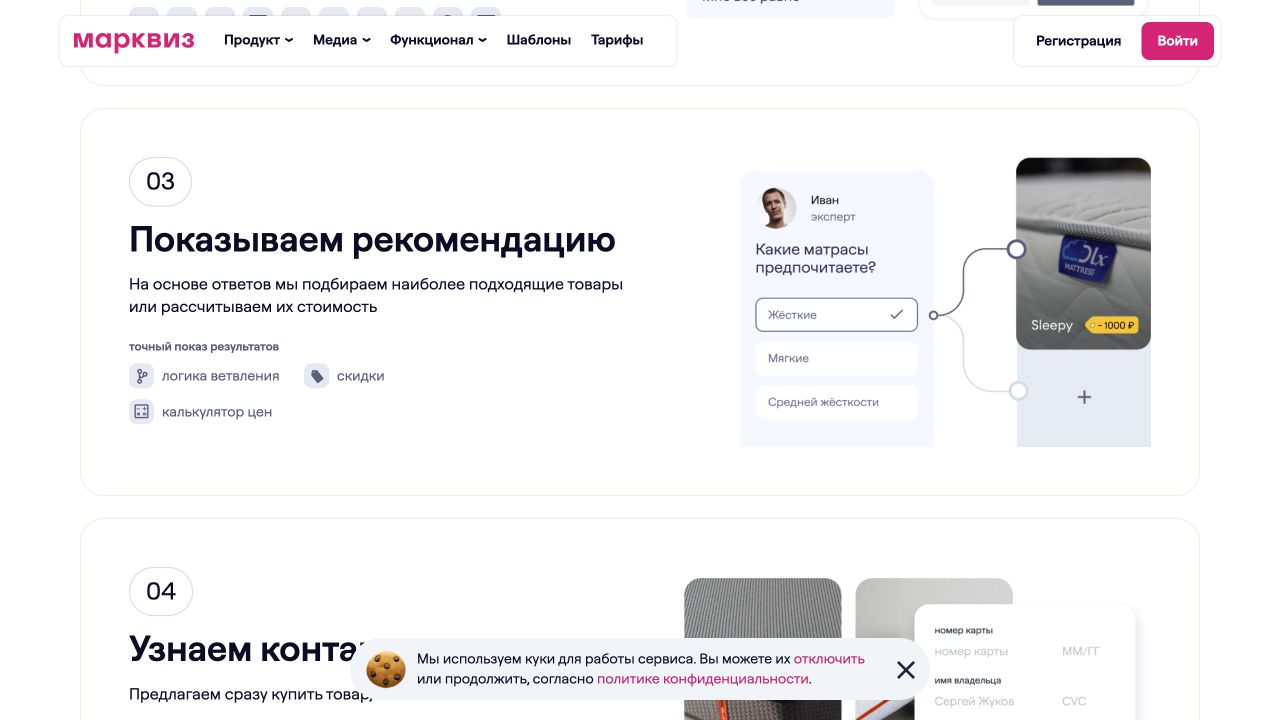Click the step number 04 badge

click(x=161, y=591)
